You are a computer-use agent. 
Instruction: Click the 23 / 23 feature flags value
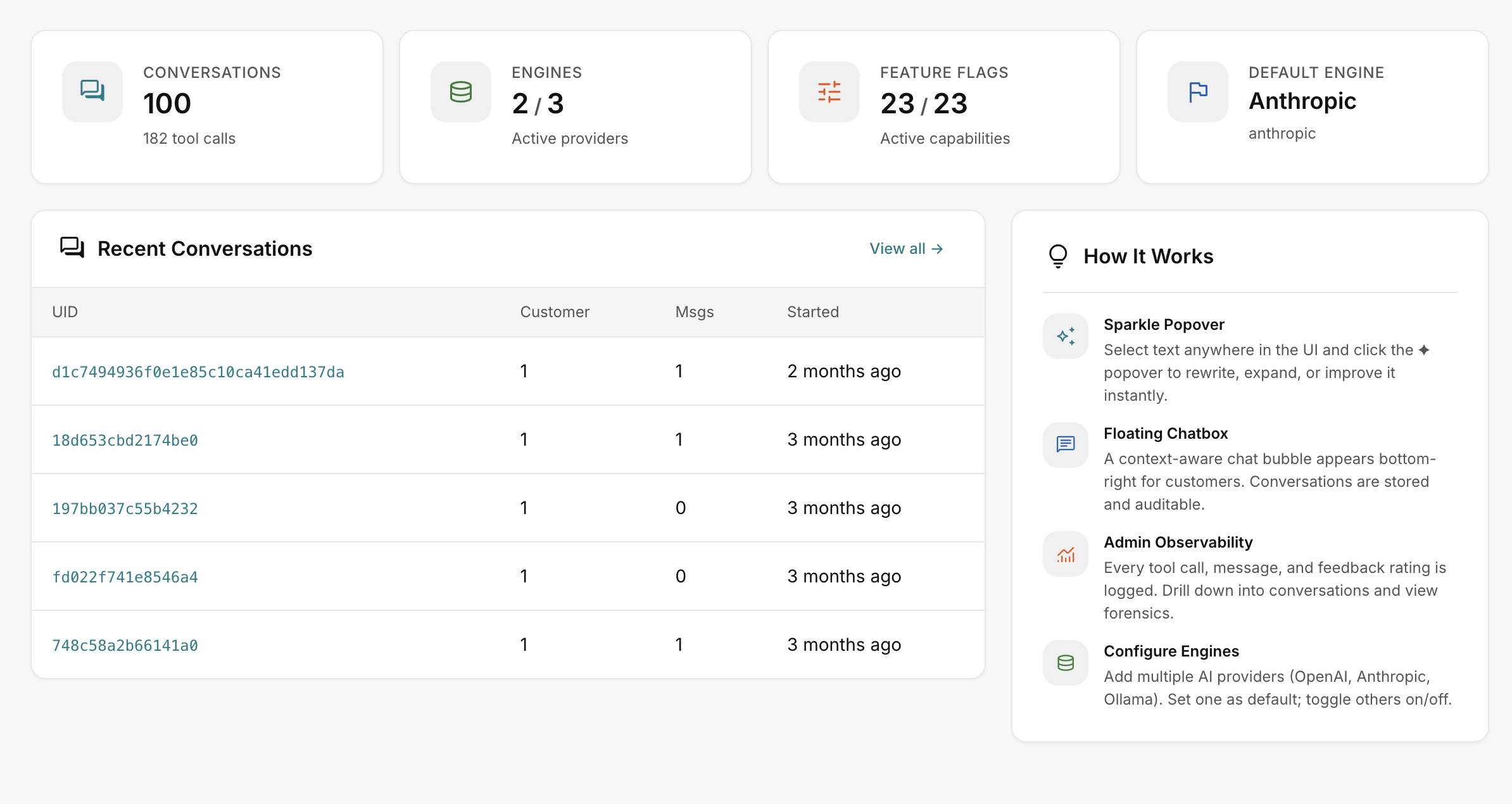[x=924, y=103]
